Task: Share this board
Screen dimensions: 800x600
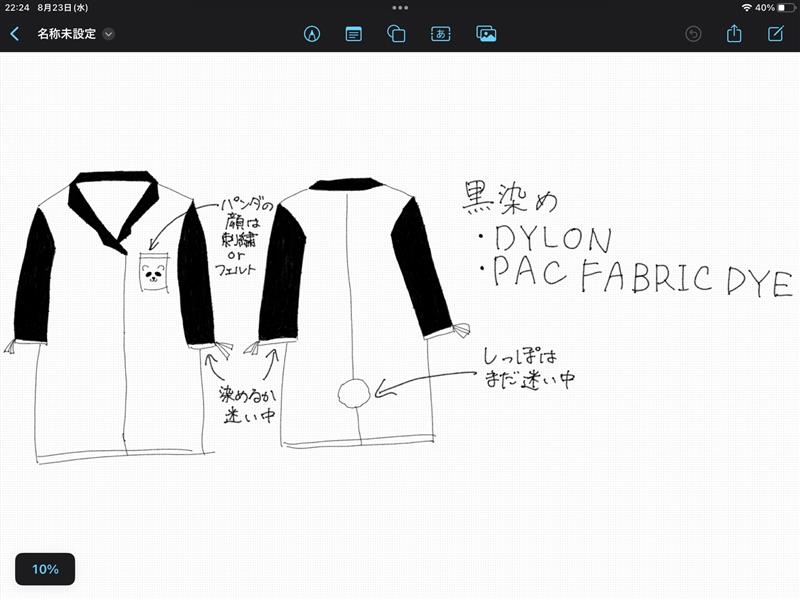Action: coord(734,34)
